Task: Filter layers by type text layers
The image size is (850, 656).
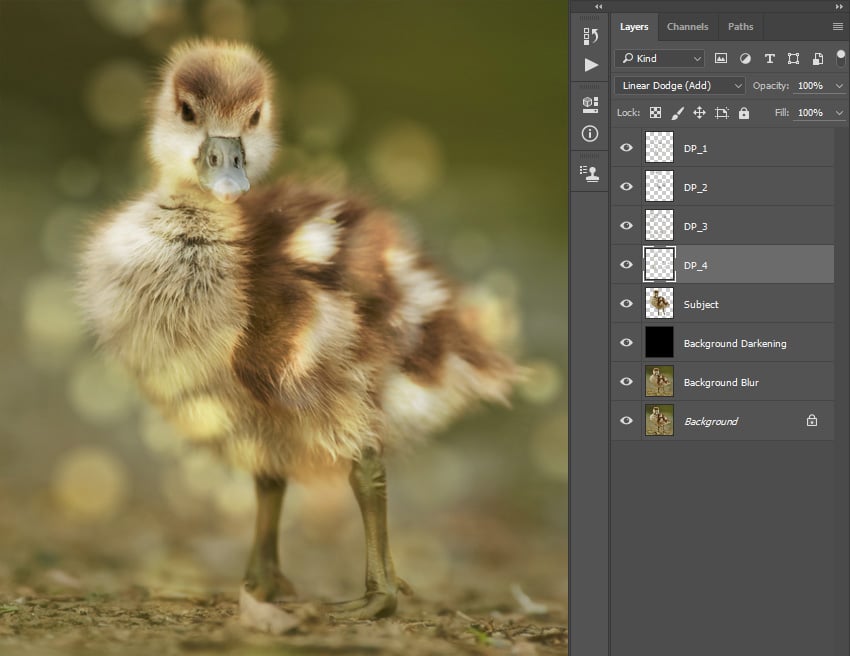Action: click(x=769, y=59)
